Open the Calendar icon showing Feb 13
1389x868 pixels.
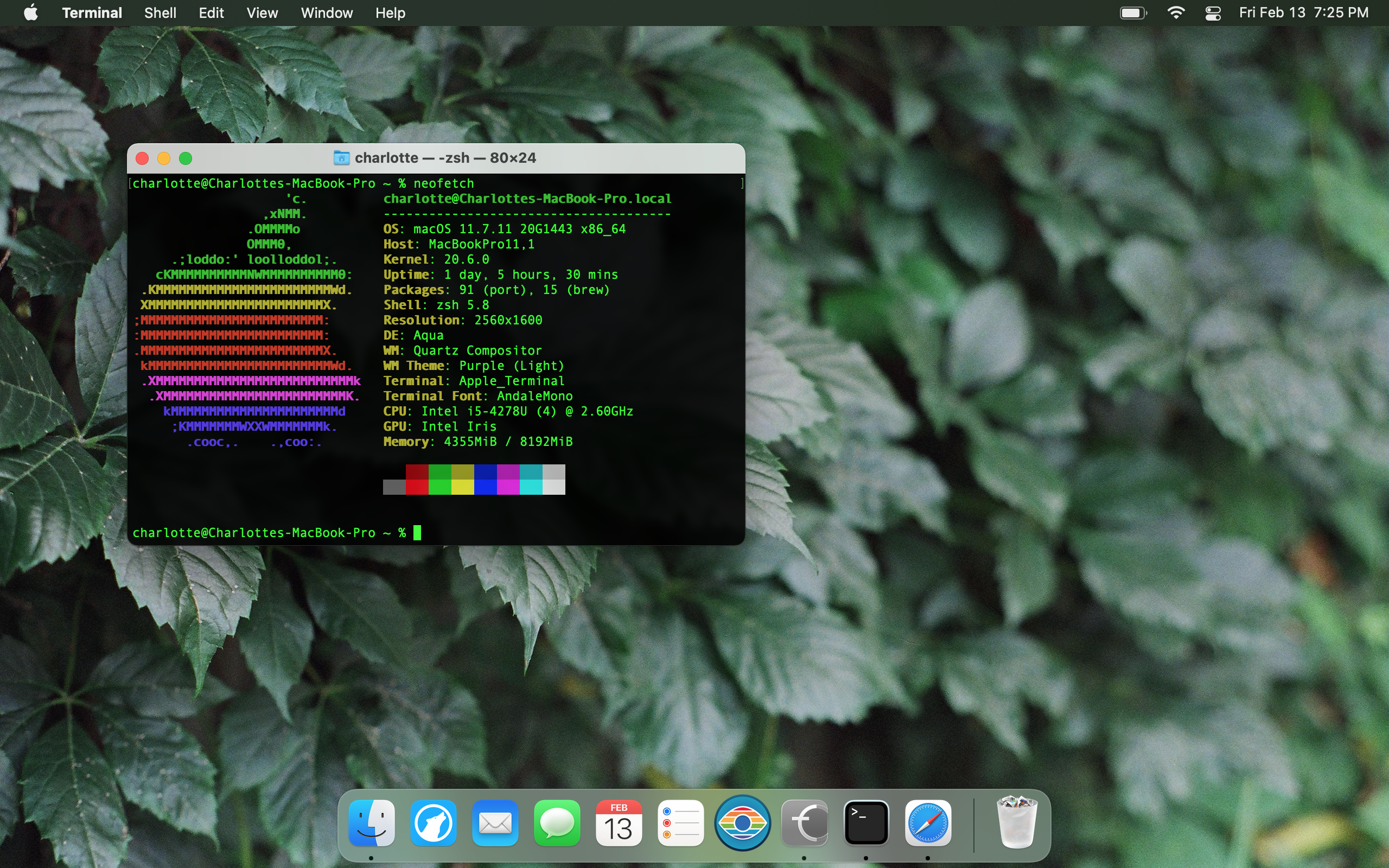pos(619,824)
